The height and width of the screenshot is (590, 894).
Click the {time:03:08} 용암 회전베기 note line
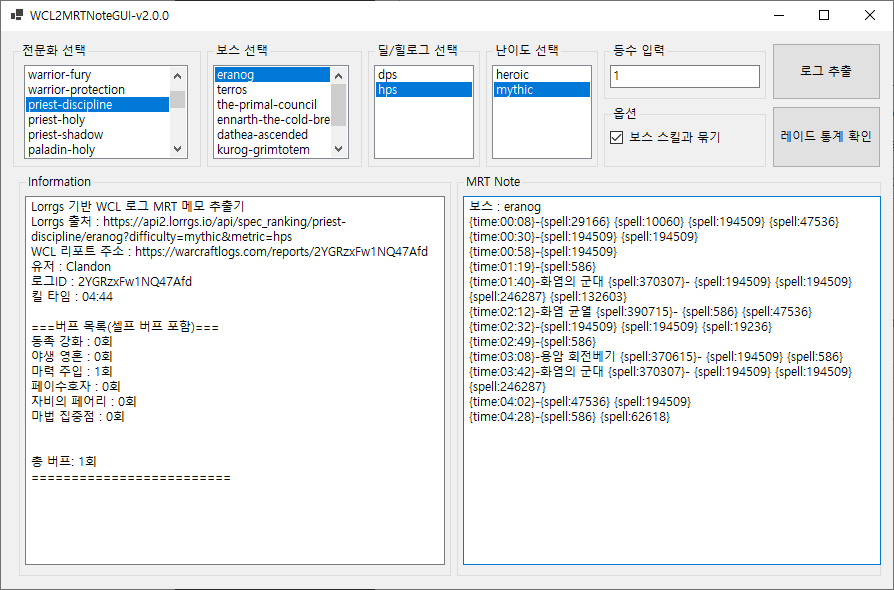[656, 357]
